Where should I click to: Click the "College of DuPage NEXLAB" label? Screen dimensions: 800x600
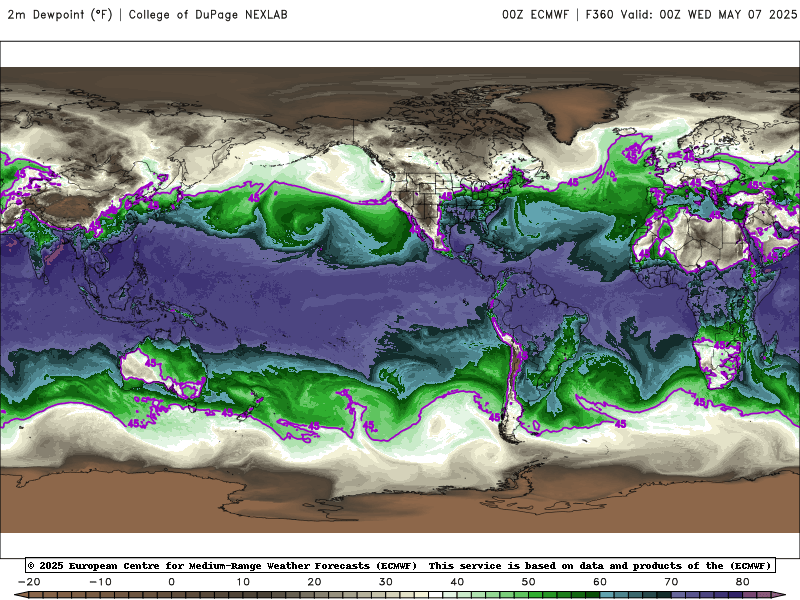pos(208,14)
